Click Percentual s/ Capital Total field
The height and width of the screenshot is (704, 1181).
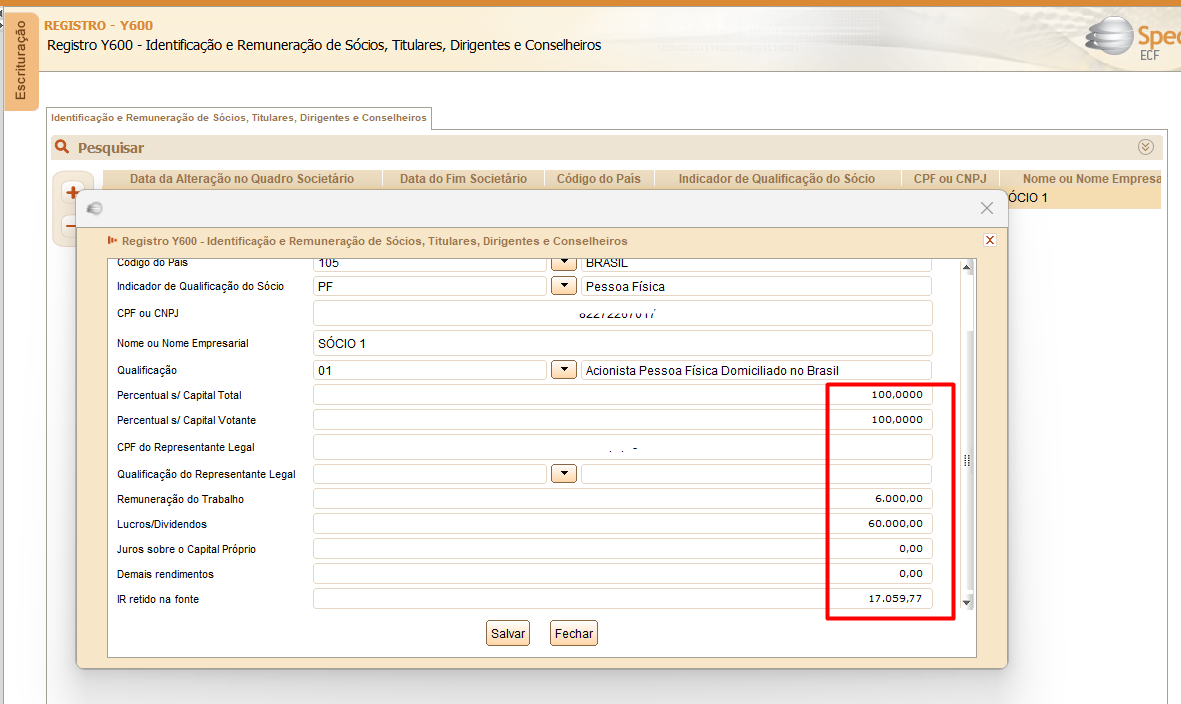[622, 395]
